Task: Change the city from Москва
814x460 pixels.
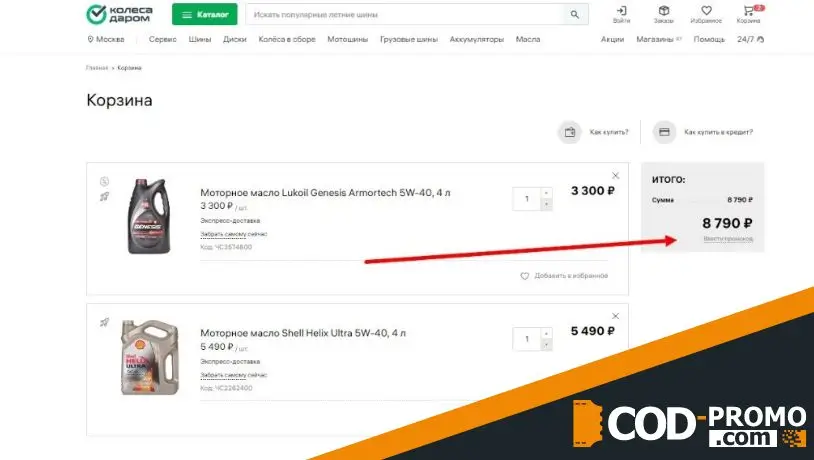Action: point(106,39)
